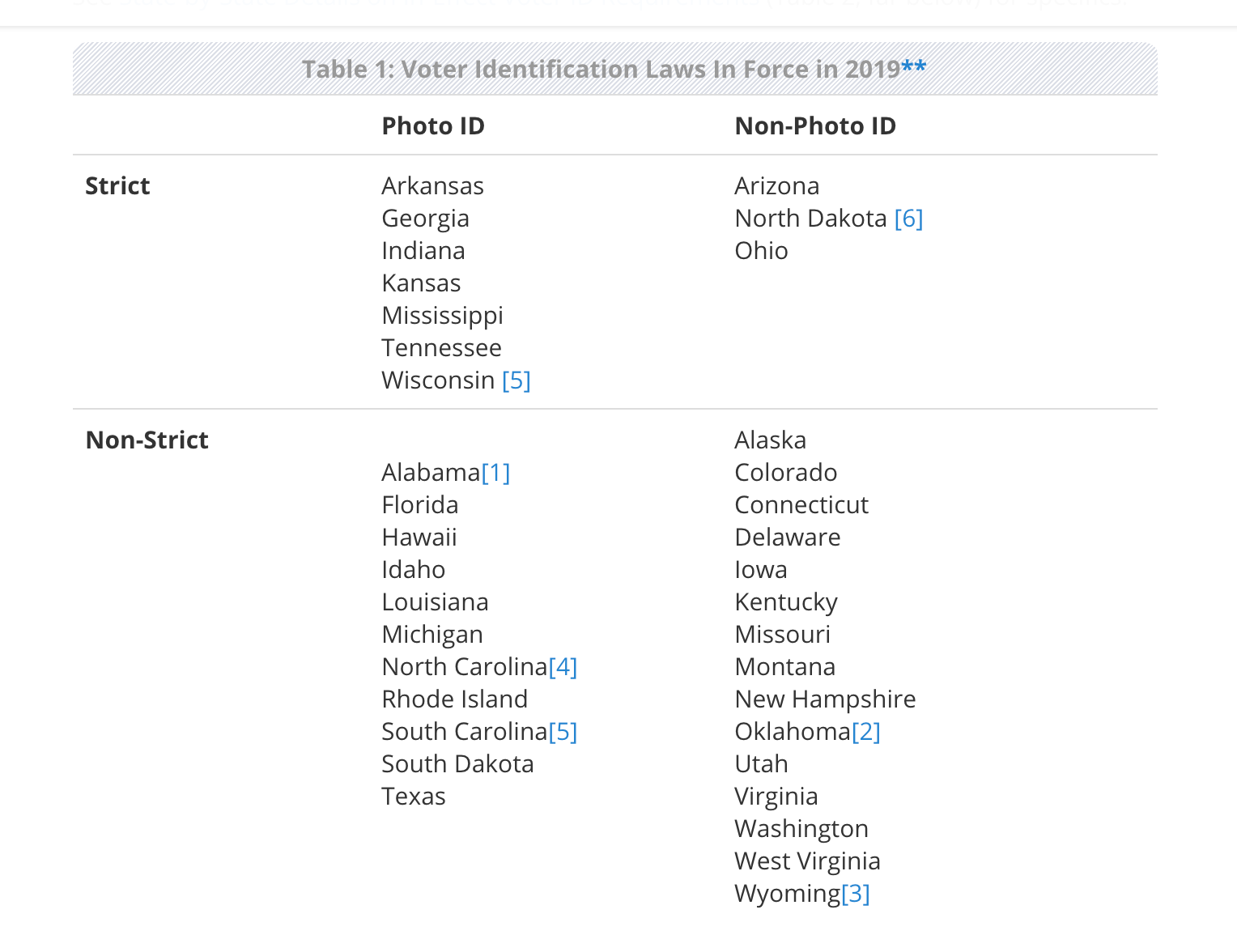Click footnote [5] after South Carolina
Screen dimensions: 1237x952
pos(563,732)
